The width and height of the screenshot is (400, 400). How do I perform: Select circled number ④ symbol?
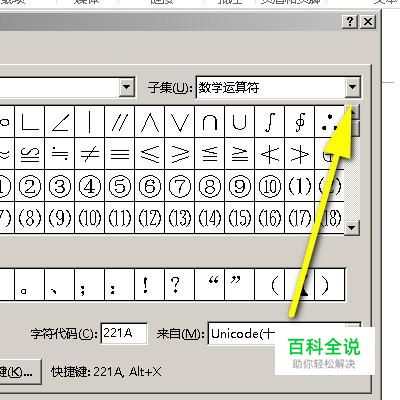[90, 186]
